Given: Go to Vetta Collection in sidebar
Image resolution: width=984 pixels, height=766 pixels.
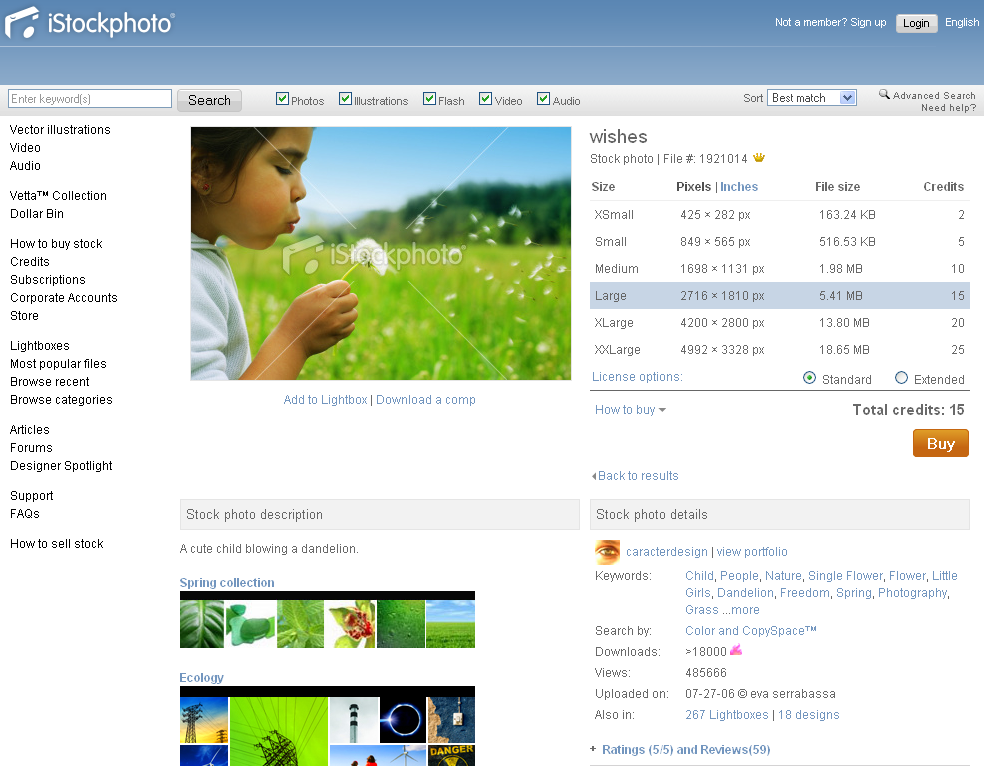Looking at the screenshot, I should pyautogui.click(x=58, y=196).
